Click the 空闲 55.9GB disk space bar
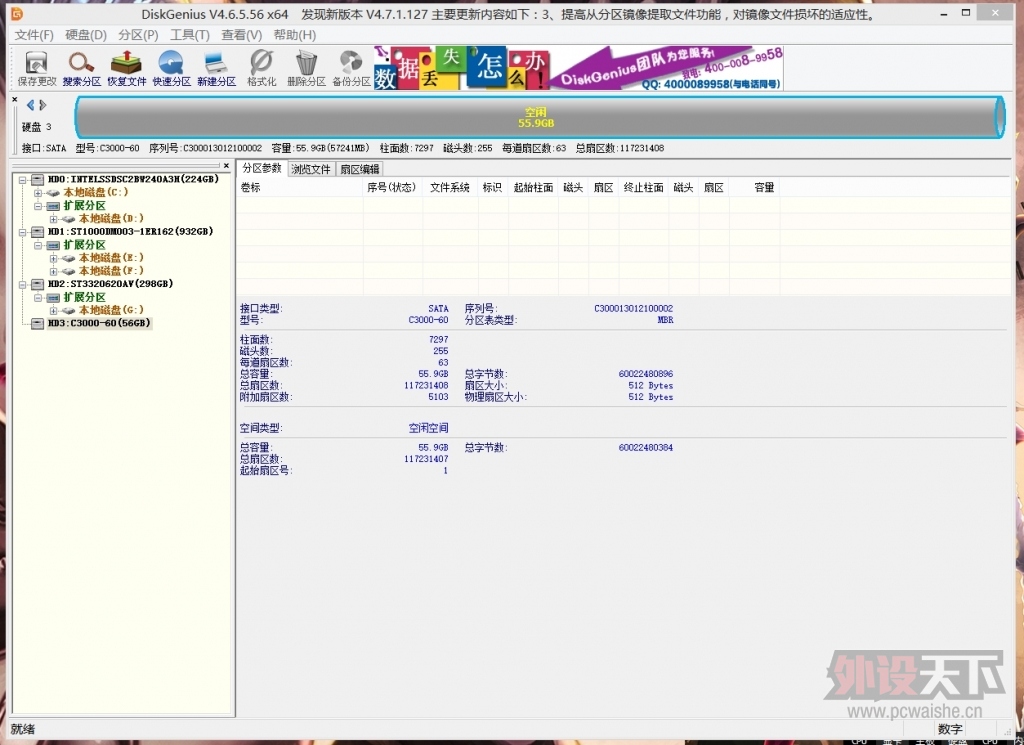Image resolution: width=1024 pixels, height=745 pixels. 536,118
